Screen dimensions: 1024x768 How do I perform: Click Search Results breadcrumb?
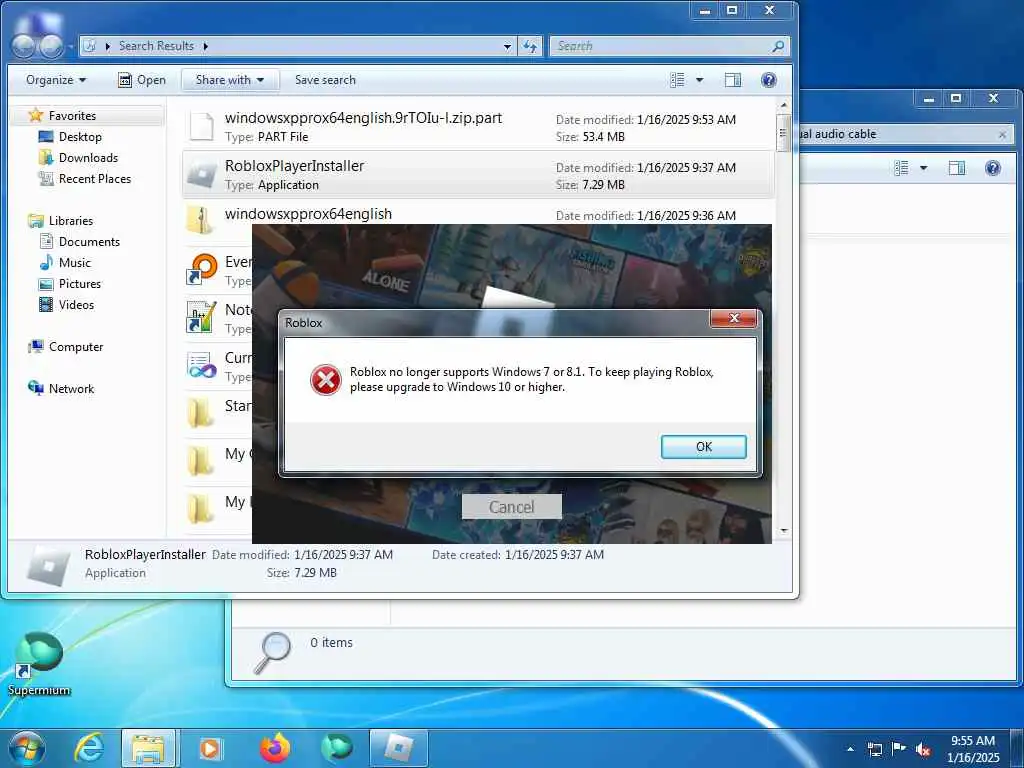tap(156, 46)
